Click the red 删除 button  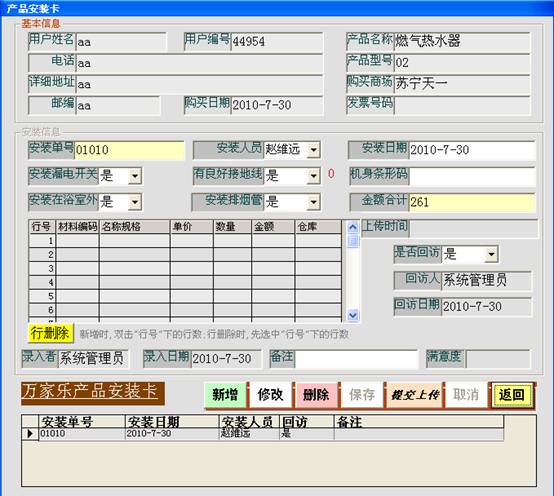click(x=316, y=395)
